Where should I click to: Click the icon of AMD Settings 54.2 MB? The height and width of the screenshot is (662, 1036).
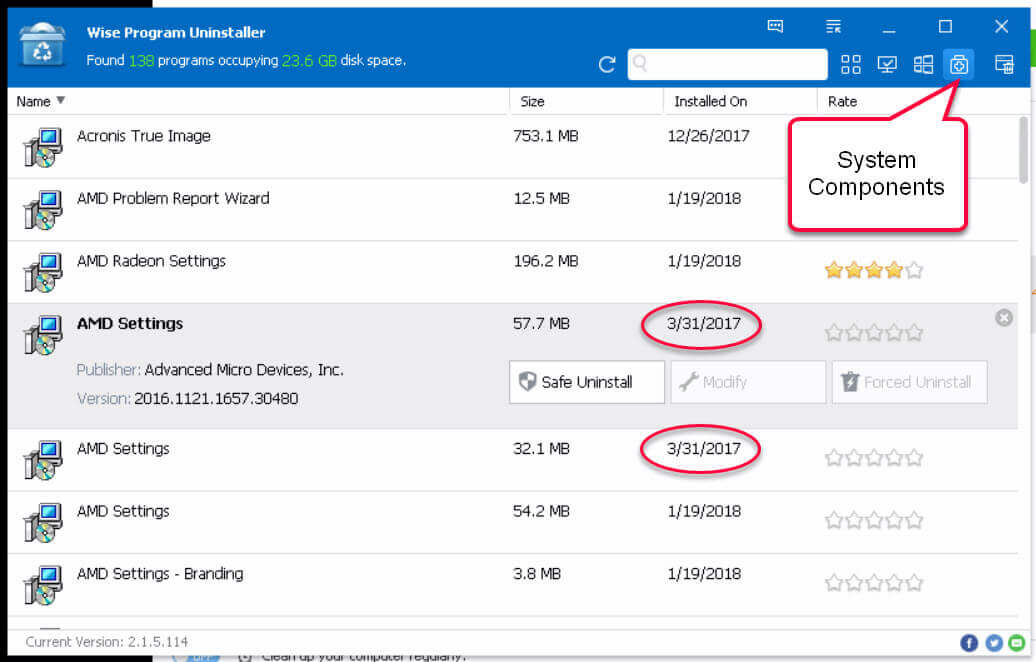[43, 523]
